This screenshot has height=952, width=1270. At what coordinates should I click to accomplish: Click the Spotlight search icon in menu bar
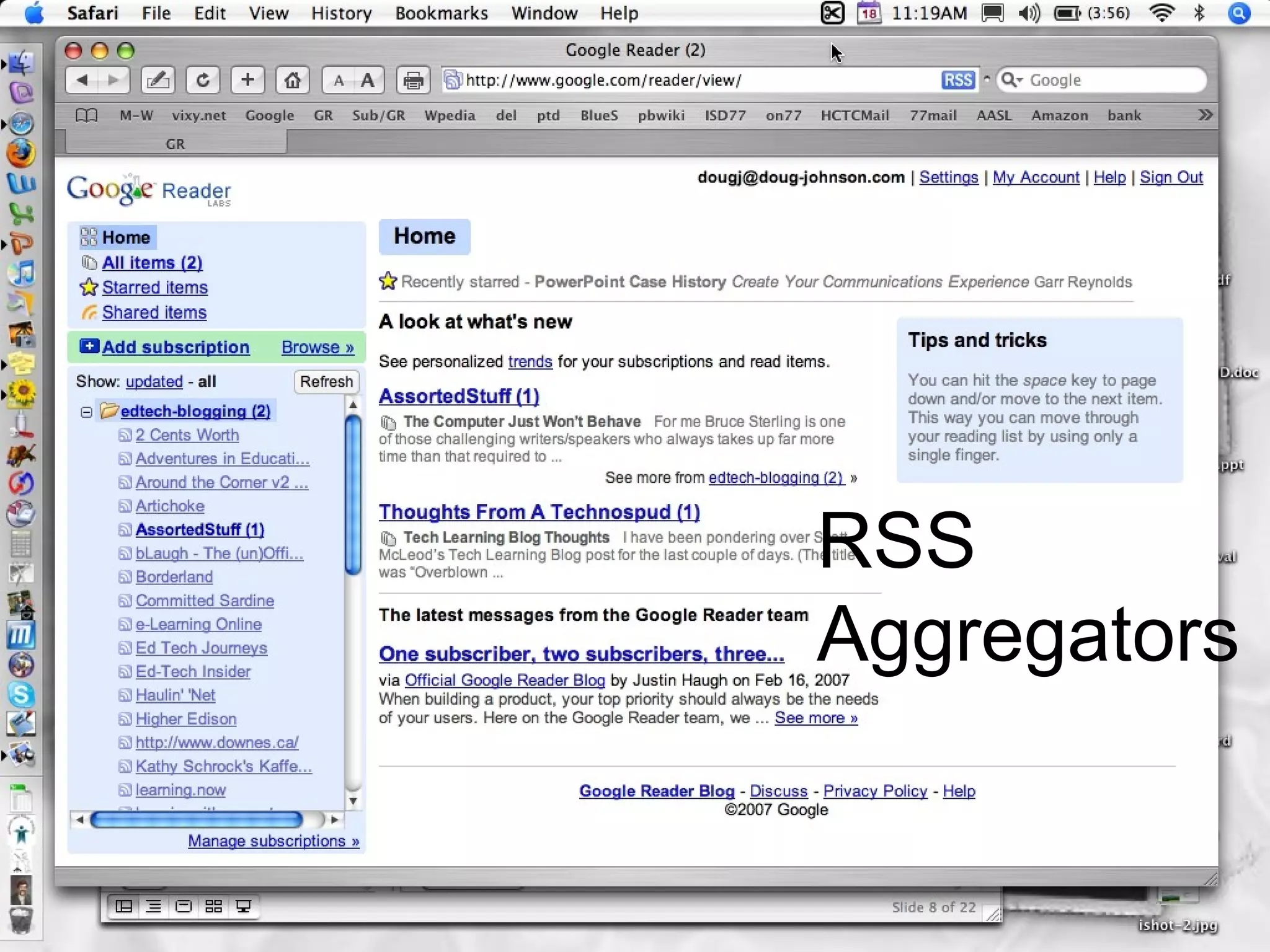(1239, 13)
